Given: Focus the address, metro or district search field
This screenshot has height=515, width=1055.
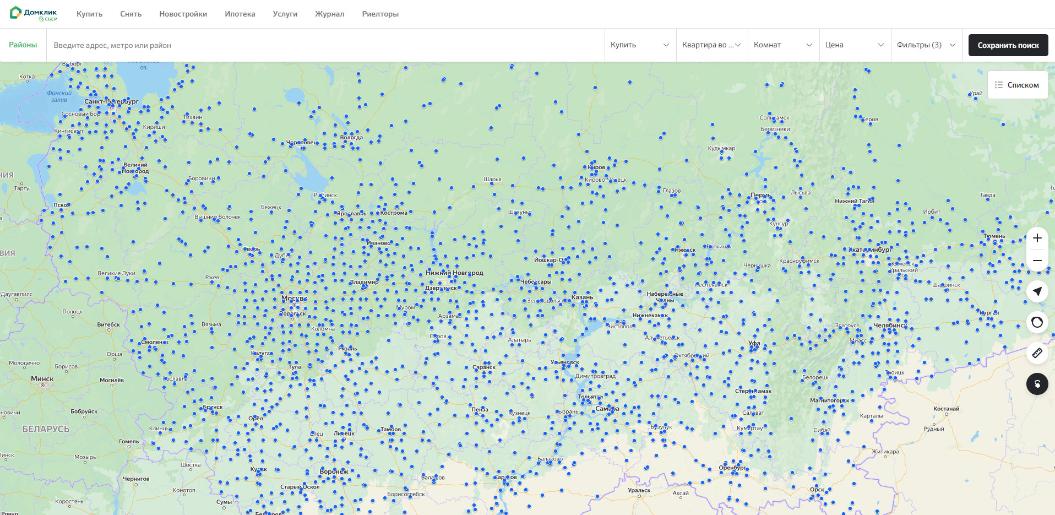Looking at the screenshot, I should (325, 45).
